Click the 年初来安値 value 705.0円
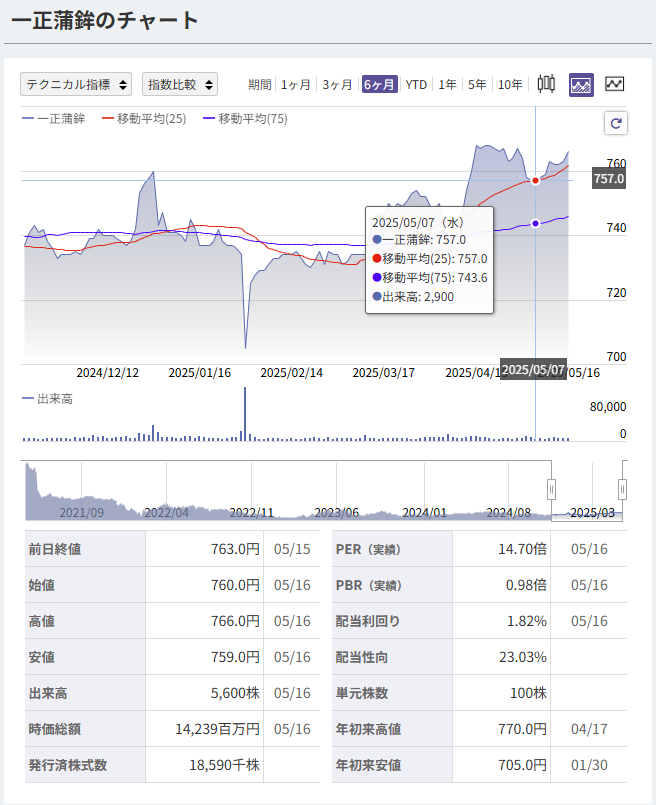Screen dimensions: 656x805 tap(522, 765)
